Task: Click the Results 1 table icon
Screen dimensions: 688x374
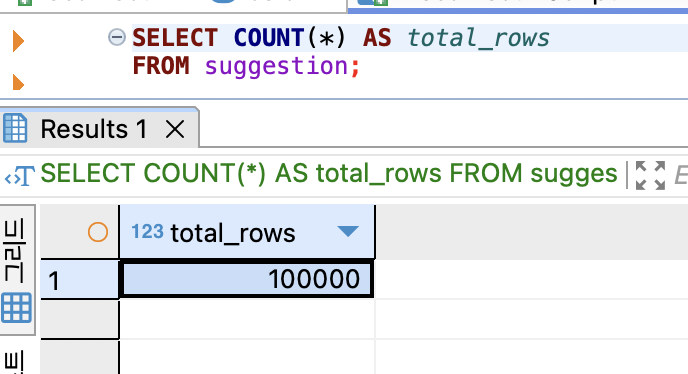Action: pyautogui.click(x=15, y=128)
